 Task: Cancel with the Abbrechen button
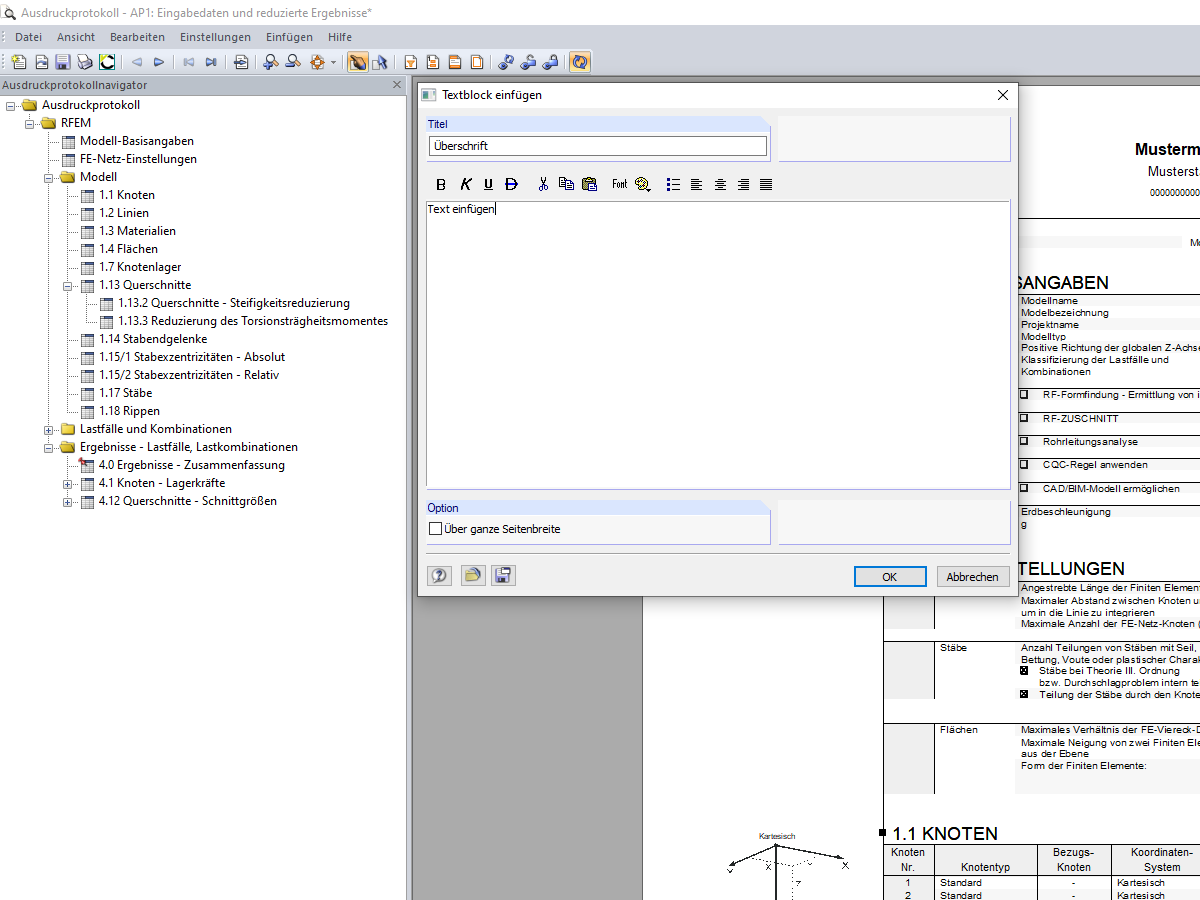pyautogui.click(x=972, y=577)
